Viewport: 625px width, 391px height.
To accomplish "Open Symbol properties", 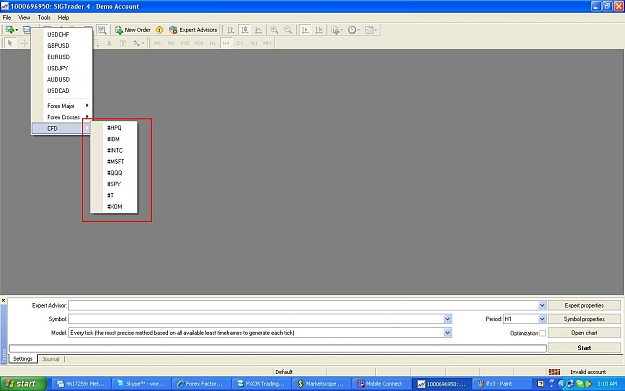I will [x=584, y=319].
